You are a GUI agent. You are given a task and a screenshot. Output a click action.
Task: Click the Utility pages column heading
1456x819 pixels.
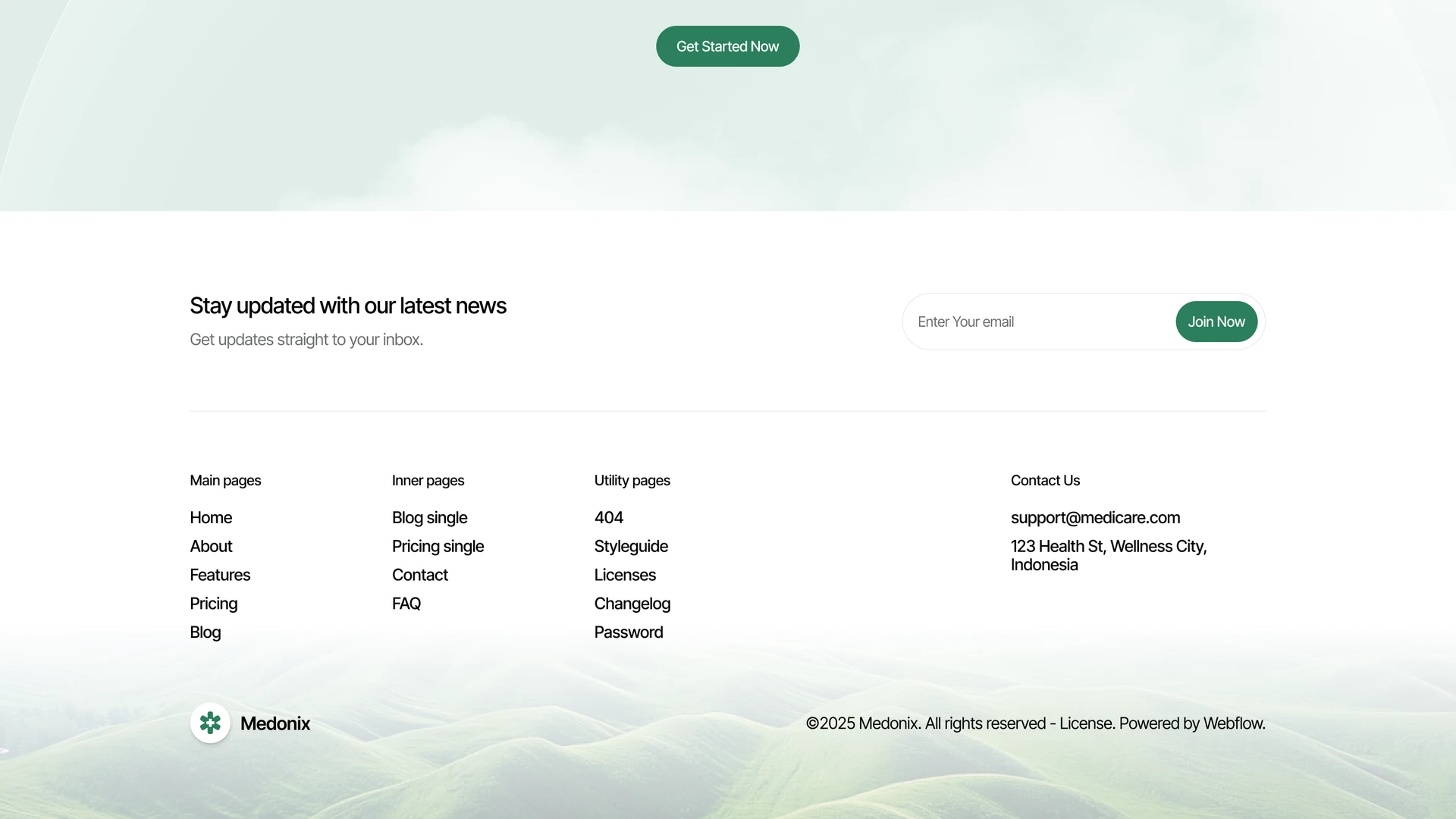[632, 480]
